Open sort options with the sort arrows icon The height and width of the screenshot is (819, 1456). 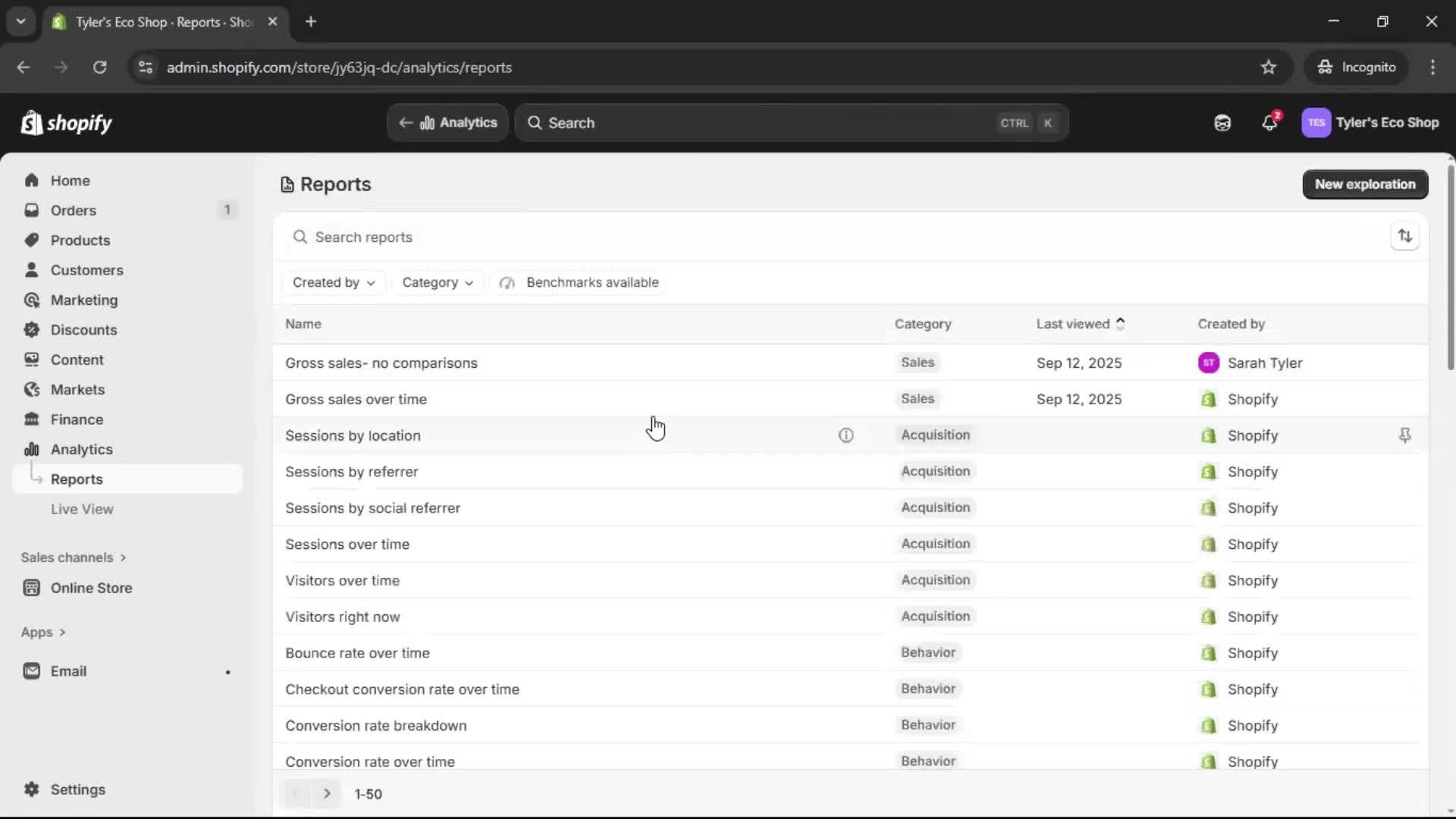[1405, 236]
